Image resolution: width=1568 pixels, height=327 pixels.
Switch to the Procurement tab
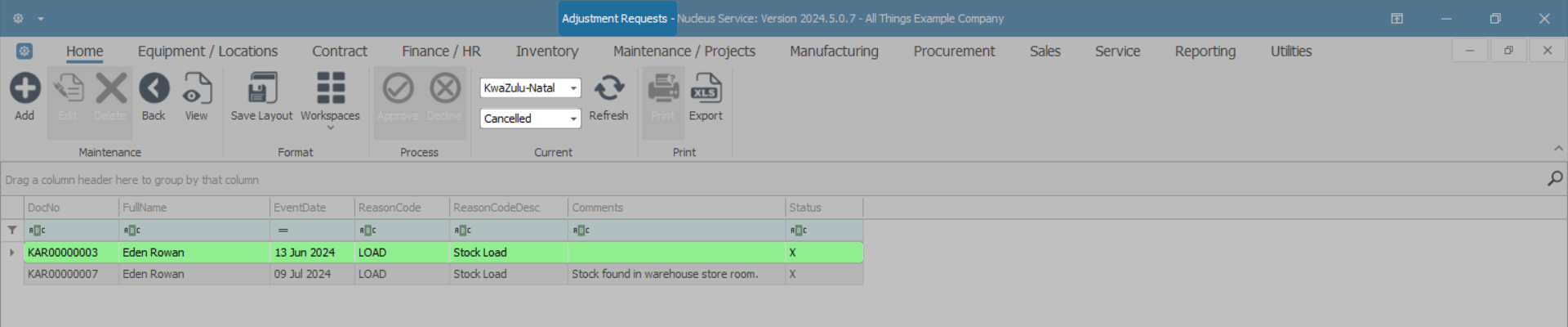coord(954,52)
